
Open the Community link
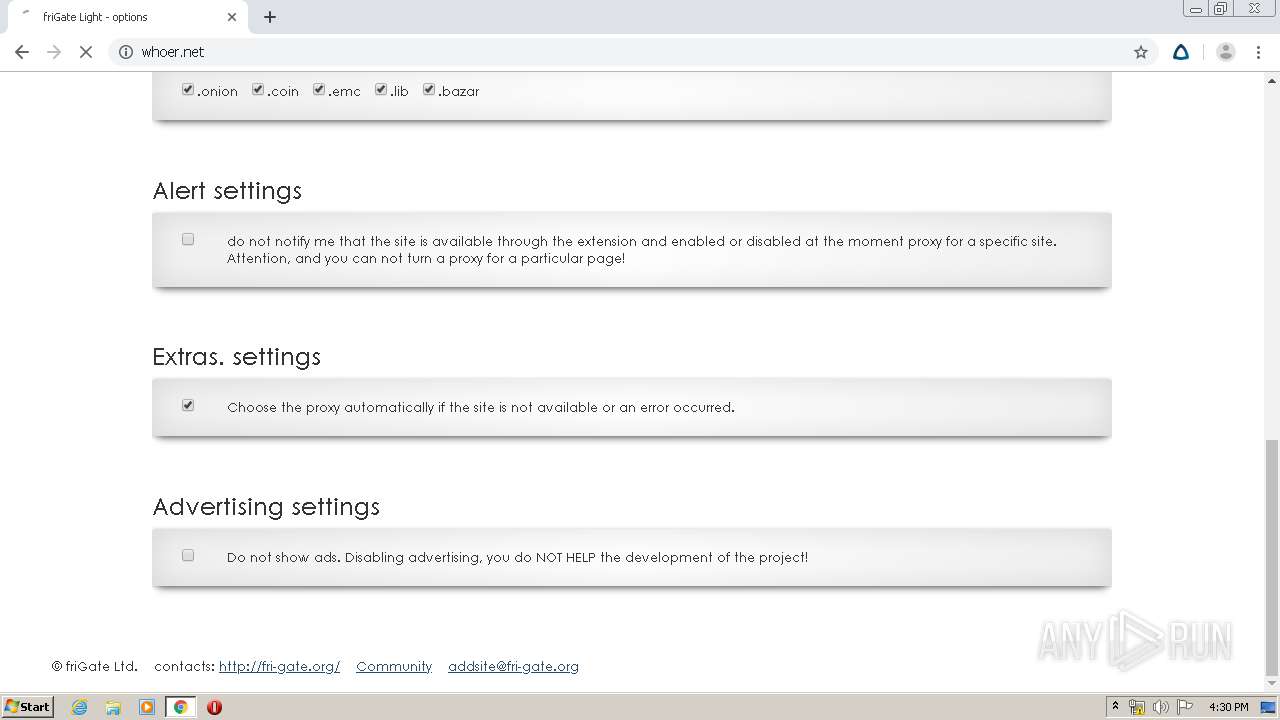point(394,666)
